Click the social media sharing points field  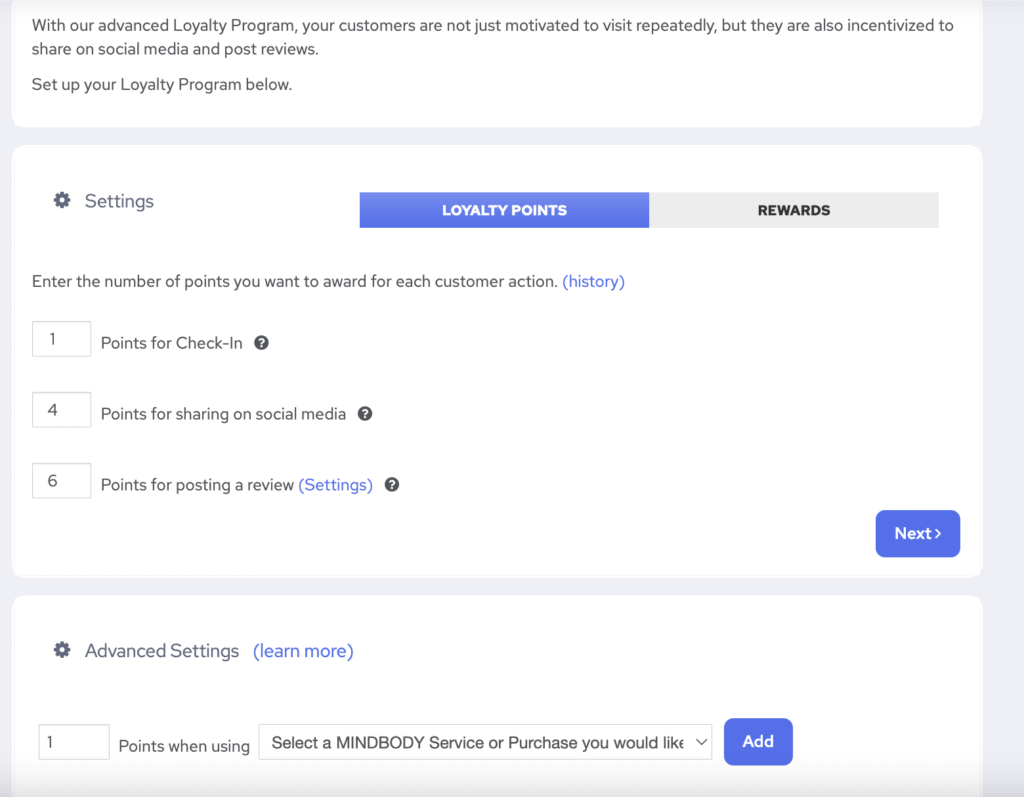pos(61,410)
